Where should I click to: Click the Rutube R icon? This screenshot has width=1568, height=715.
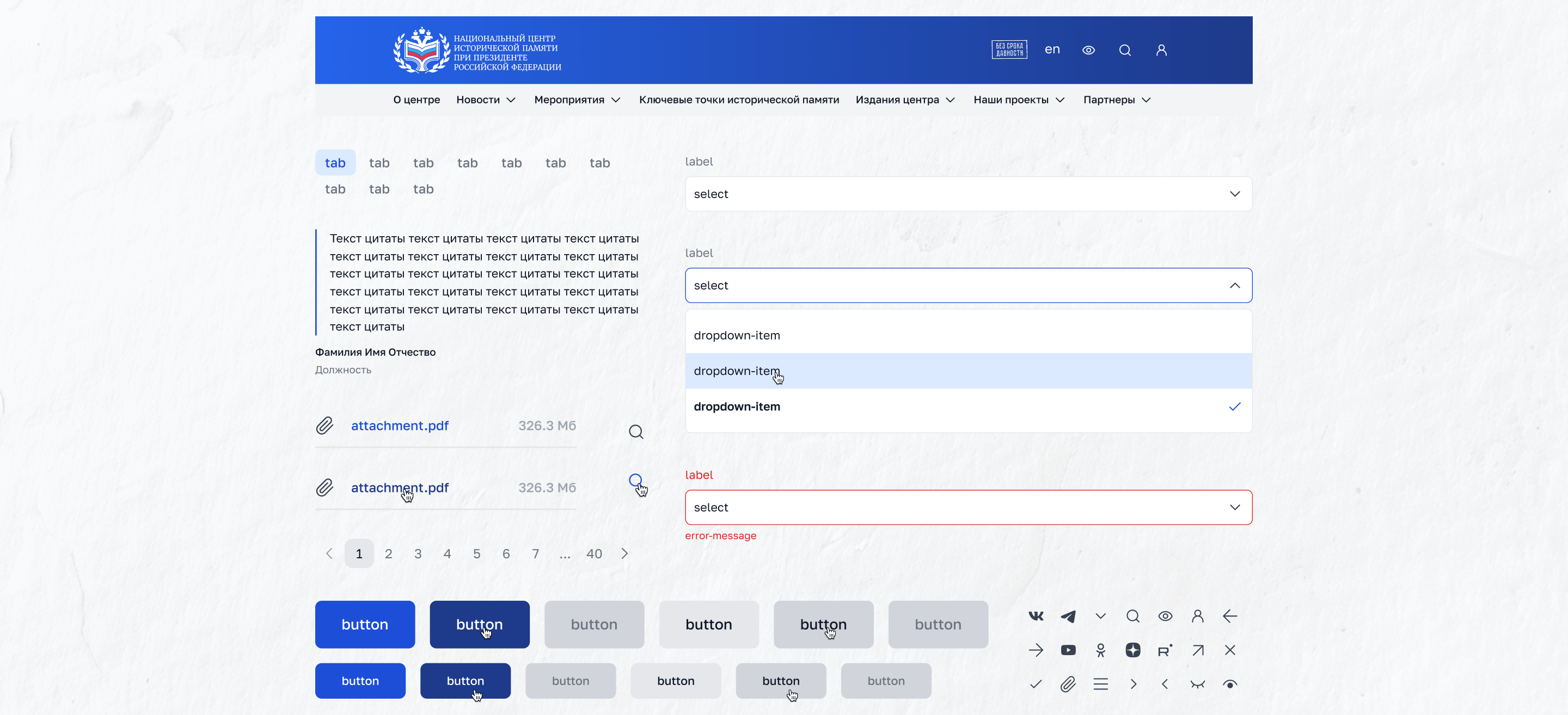[1165, 650]
